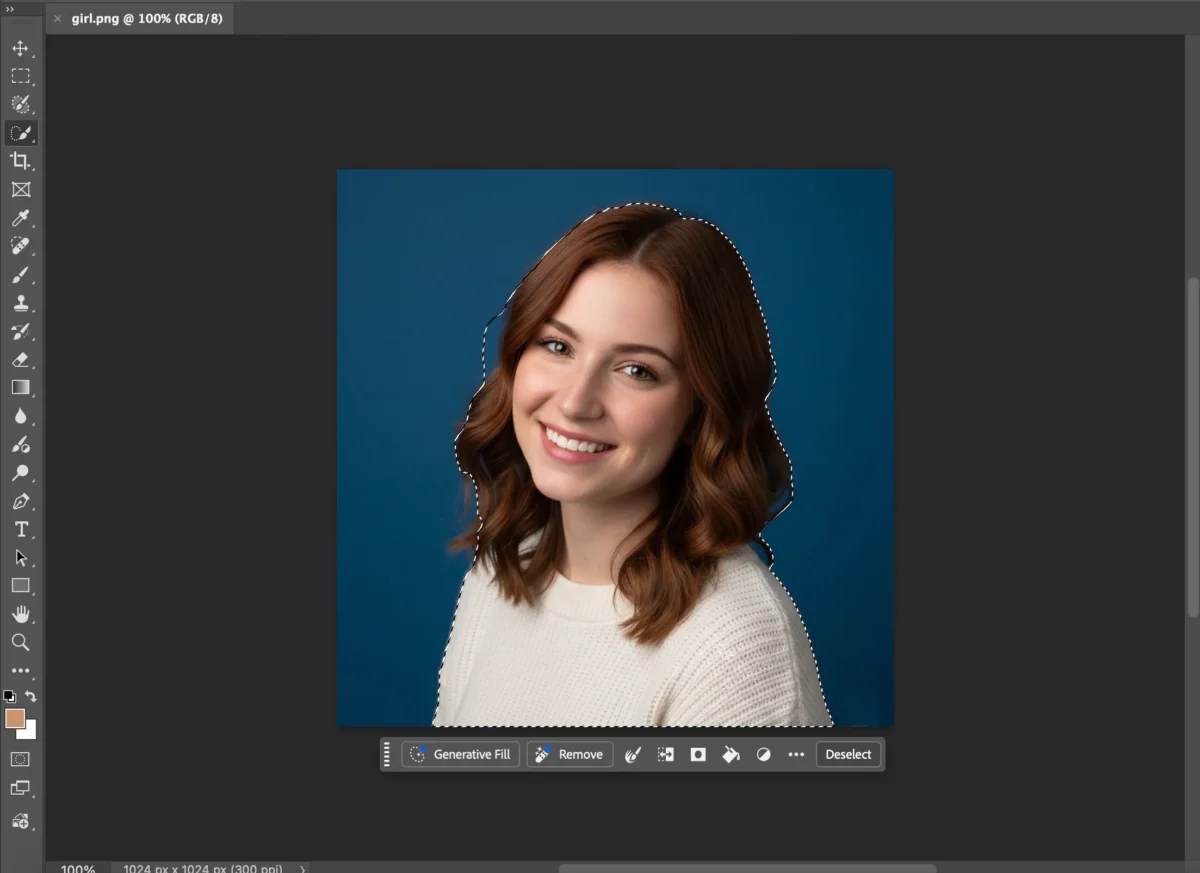The height and width of the screenshot is (873, 1200).
Task: Toggle the screen mode button
Action: coord(21,787)
